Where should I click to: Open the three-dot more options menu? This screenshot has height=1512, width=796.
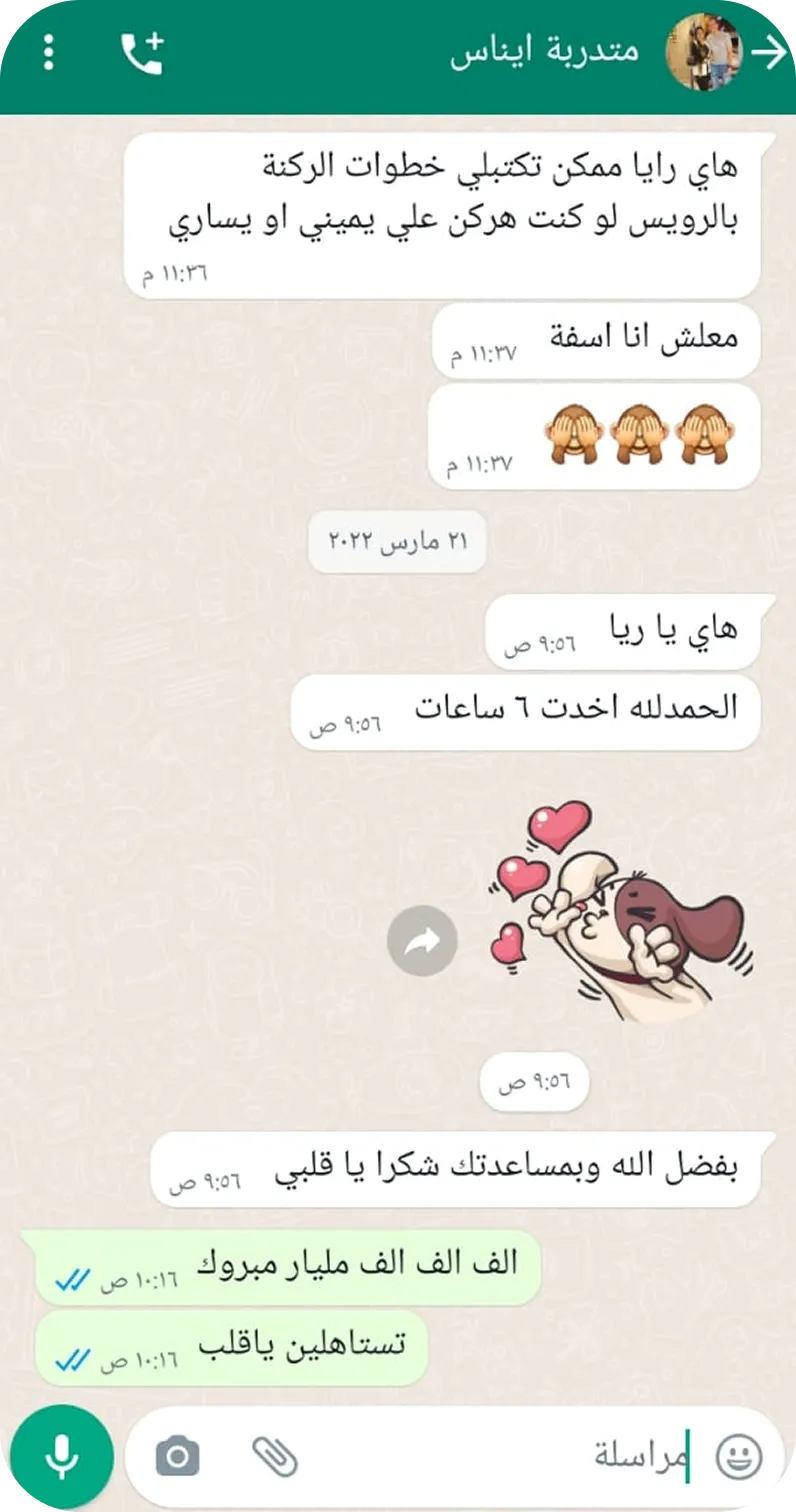pos(49,53)
